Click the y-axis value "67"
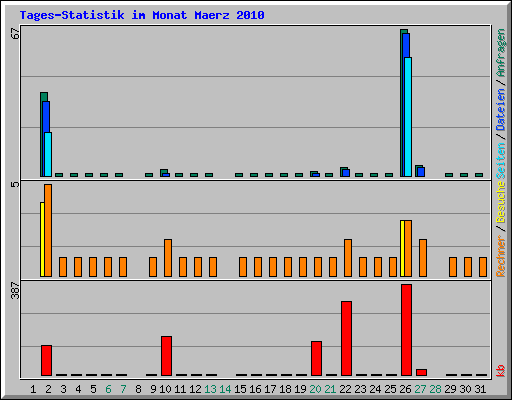This screenshot has height=400, width=512. tap(15, 33)
